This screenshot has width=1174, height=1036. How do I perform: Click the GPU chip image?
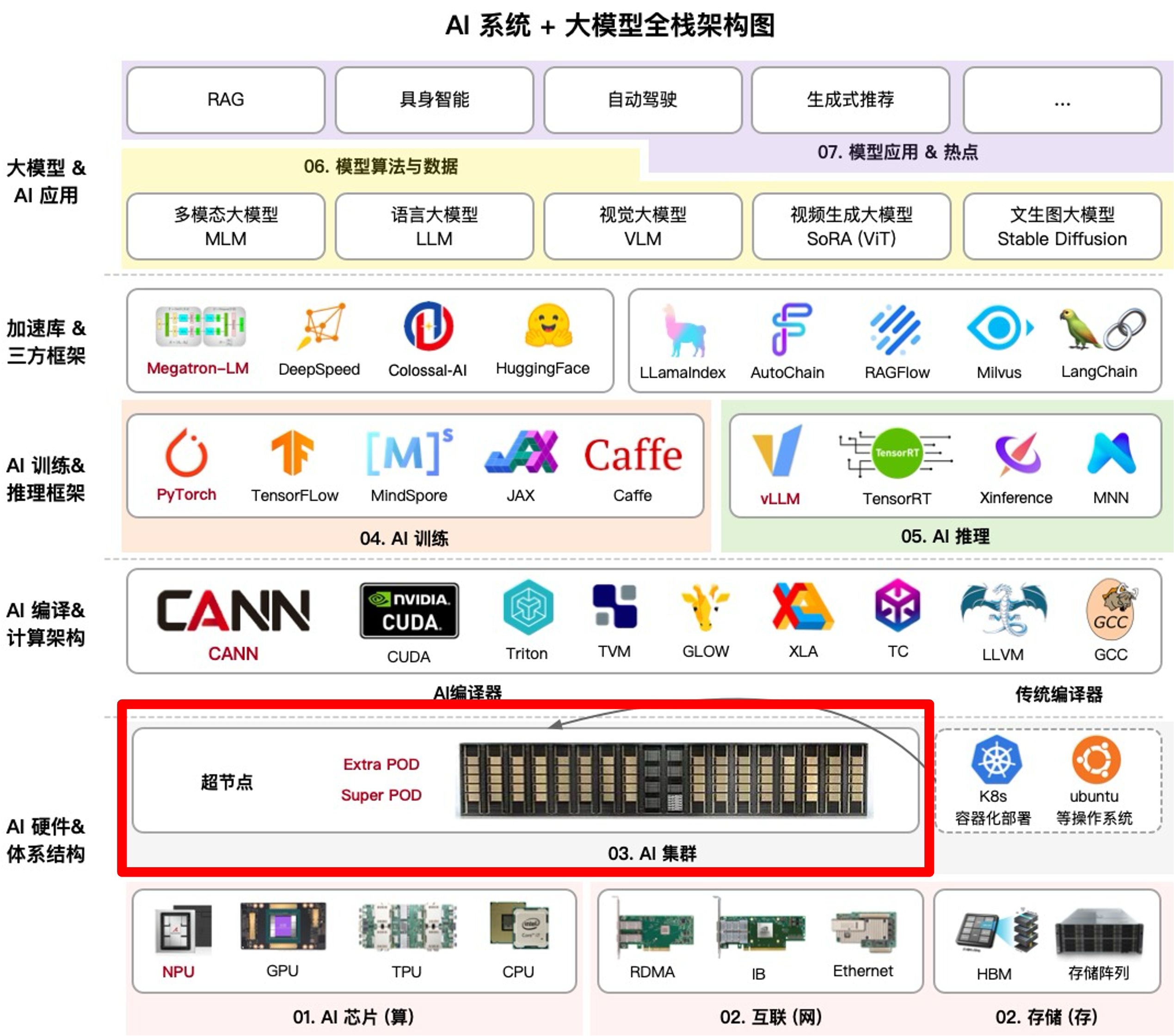[283, 926]
